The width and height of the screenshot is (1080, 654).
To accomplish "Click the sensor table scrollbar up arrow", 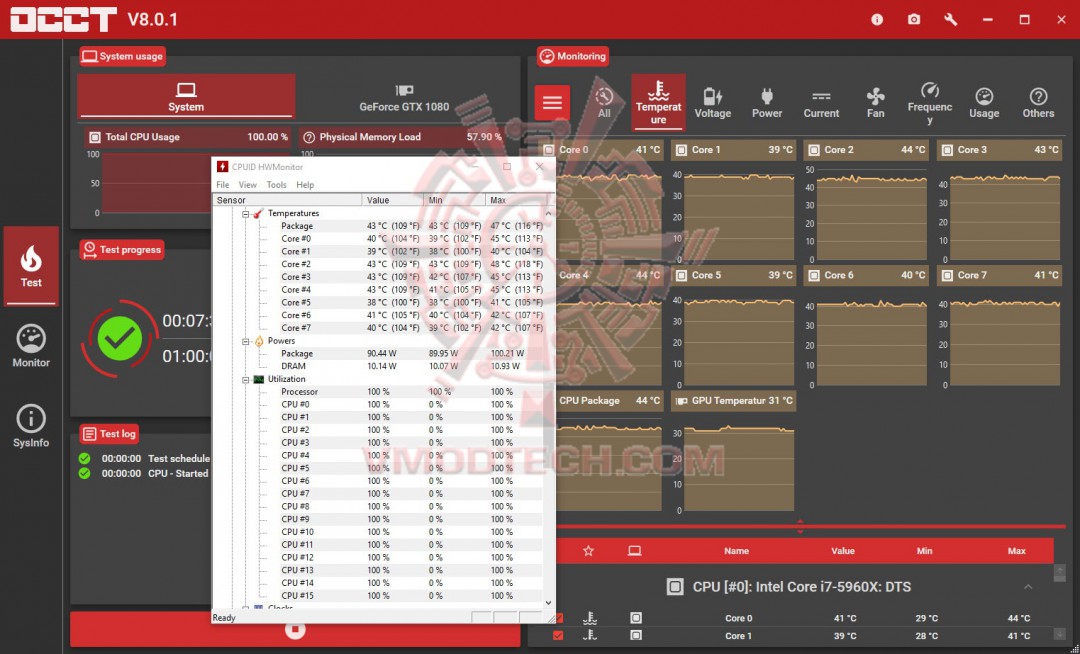I will coord(1060,570).
